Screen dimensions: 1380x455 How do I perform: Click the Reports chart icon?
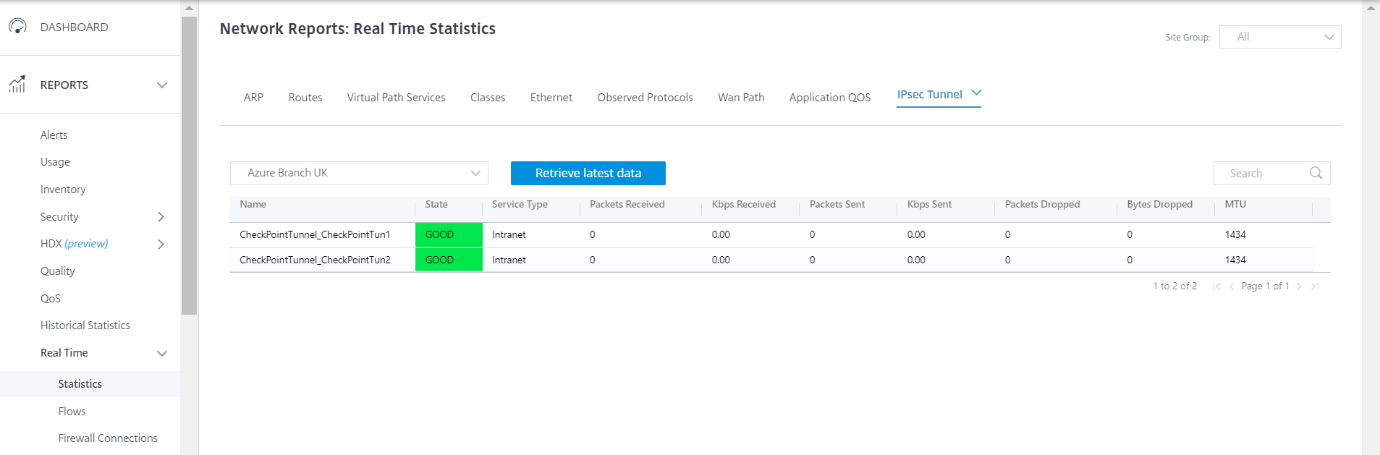[x=17, y=85]
